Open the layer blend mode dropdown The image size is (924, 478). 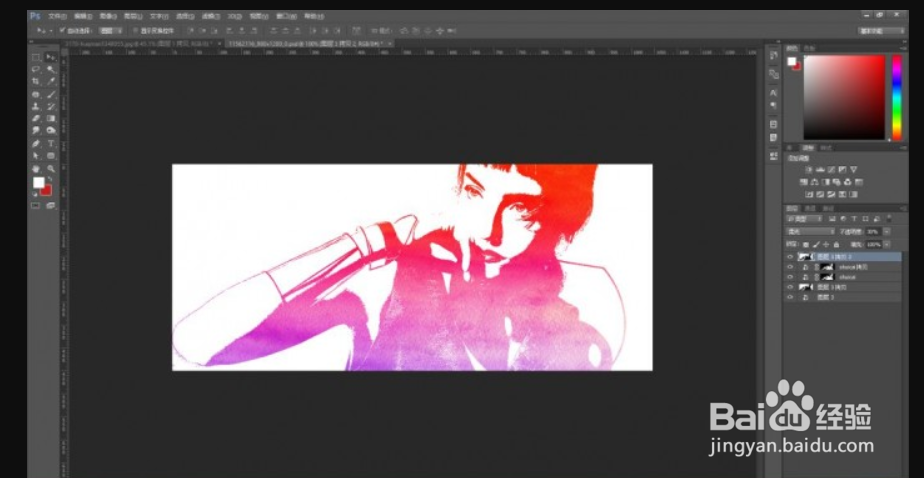(811, 232)
